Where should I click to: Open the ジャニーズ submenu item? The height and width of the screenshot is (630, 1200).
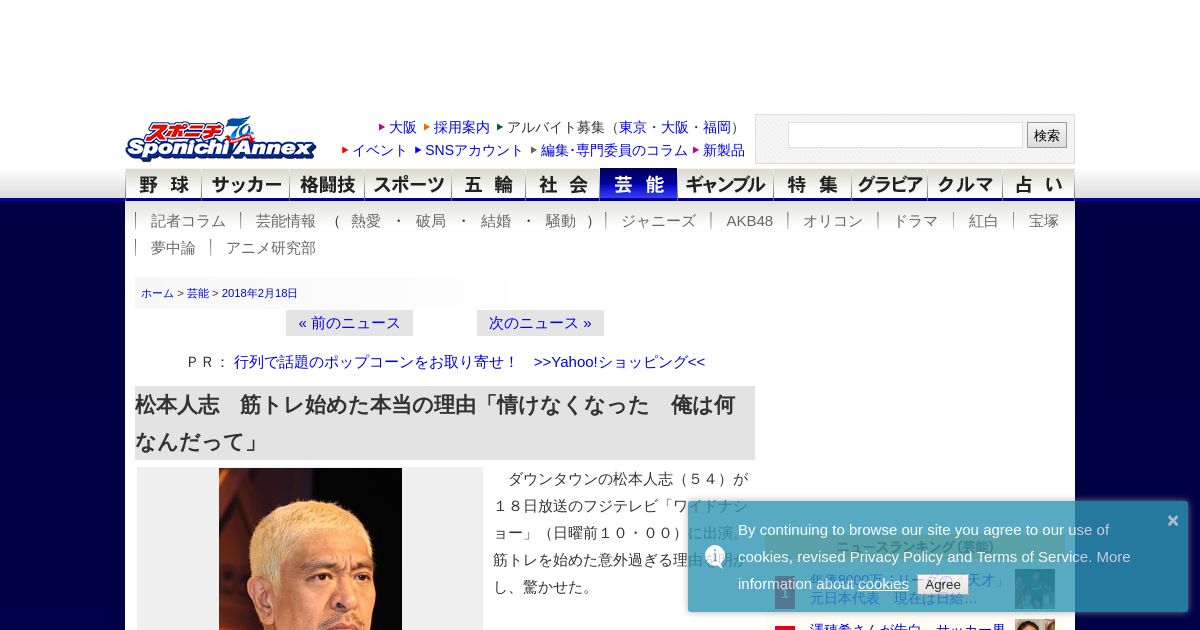point(658,221)
